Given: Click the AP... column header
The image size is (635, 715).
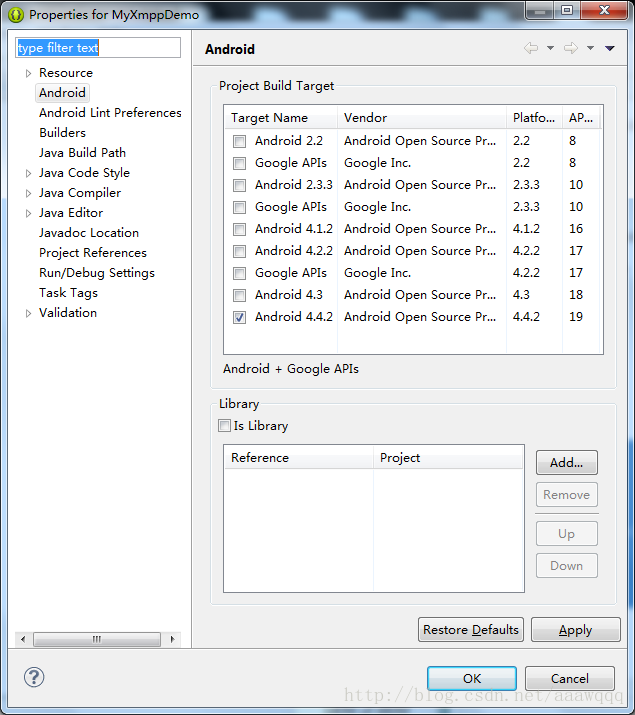Looking at the screenshot, I should [x=581, y=118].
